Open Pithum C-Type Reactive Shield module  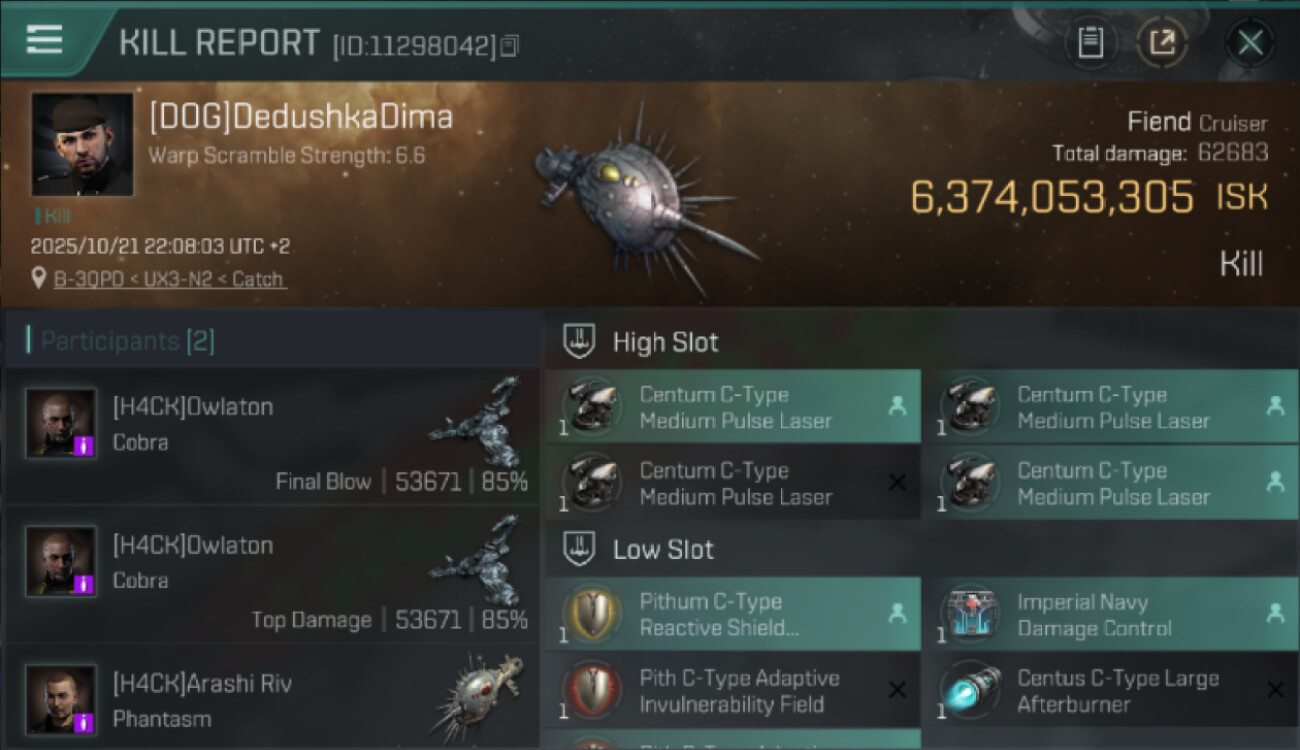pos(733,615)
